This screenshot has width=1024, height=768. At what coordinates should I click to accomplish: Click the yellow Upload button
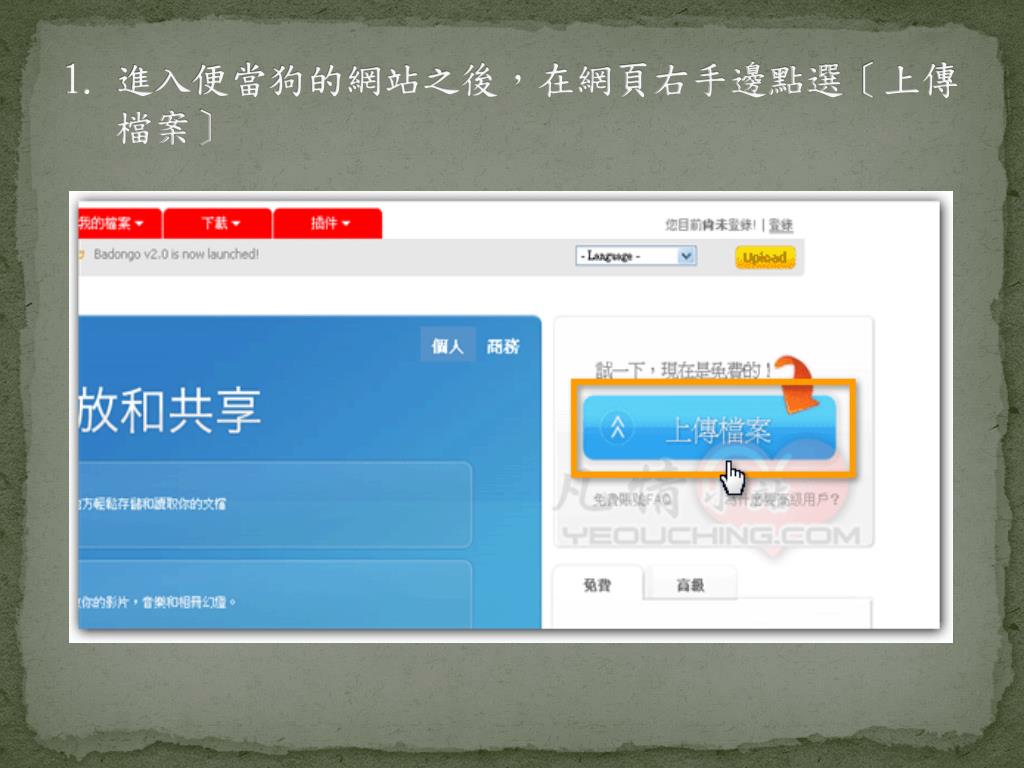pyautogui.click(x=765, y=257)
